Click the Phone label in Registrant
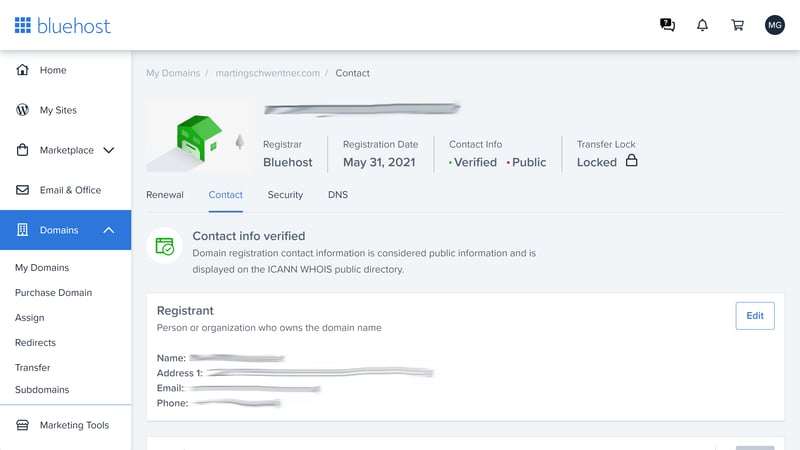Viewport: 800px width, 450px height. (x=172, y=403)
